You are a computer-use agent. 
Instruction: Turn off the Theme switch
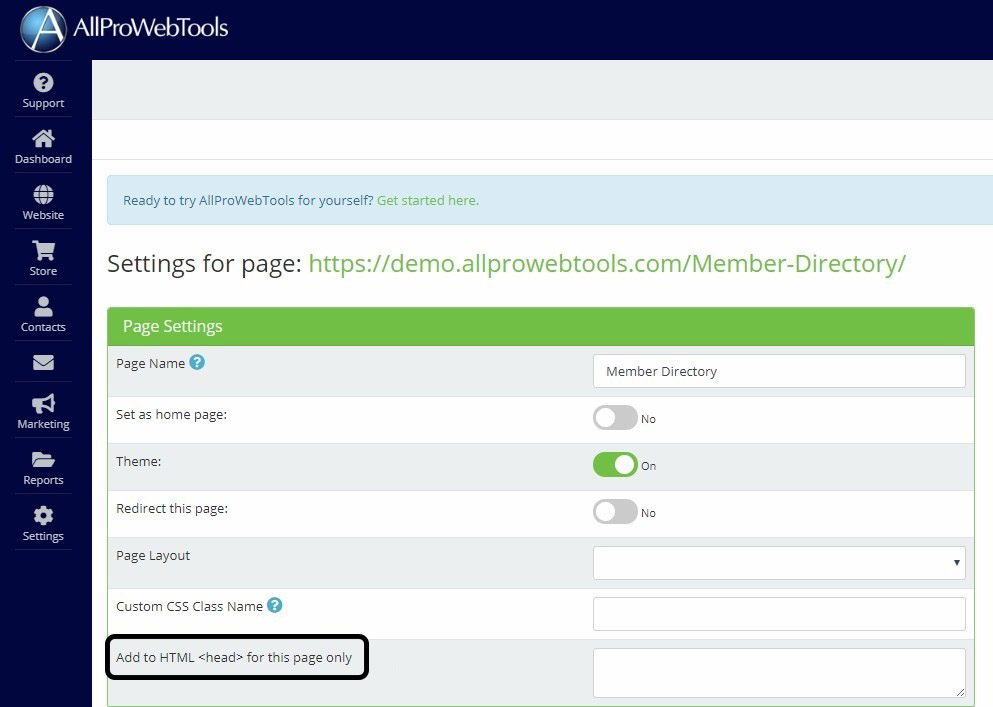[x=615, y=465]
